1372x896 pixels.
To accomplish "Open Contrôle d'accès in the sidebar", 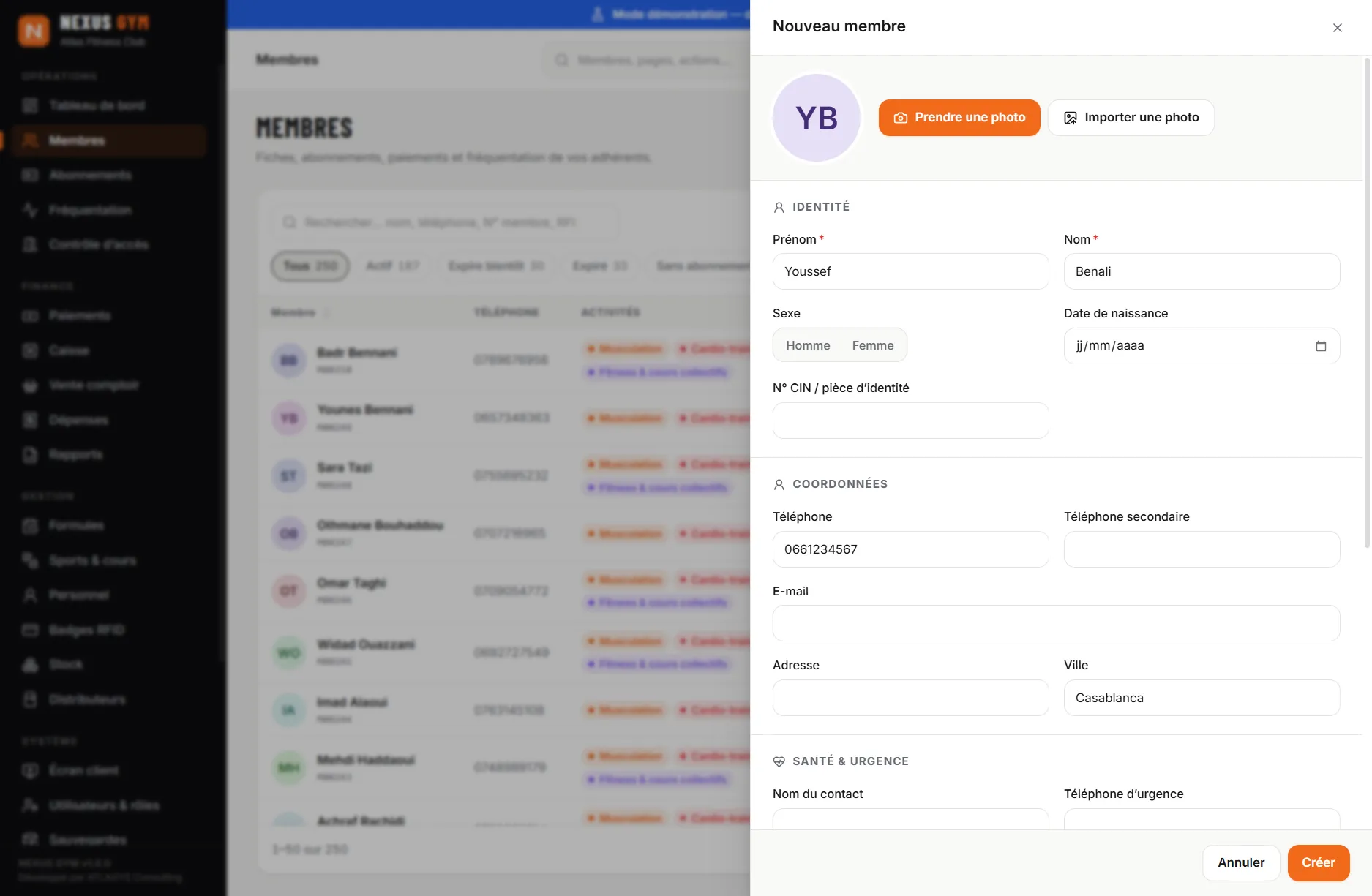I will coord(110,245).
